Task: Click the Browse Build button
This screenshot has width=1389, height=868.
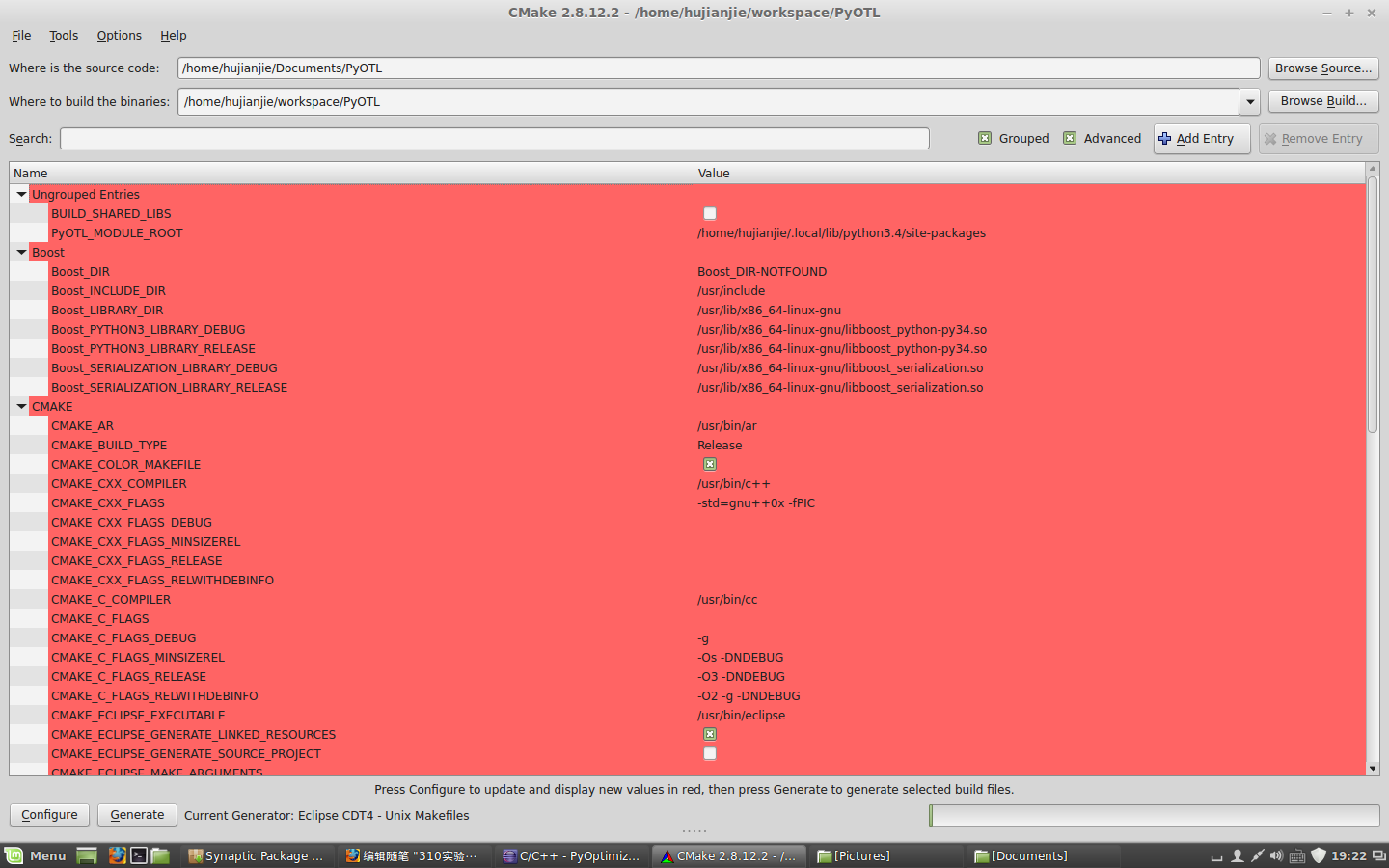Action: tap(1323, 101)
